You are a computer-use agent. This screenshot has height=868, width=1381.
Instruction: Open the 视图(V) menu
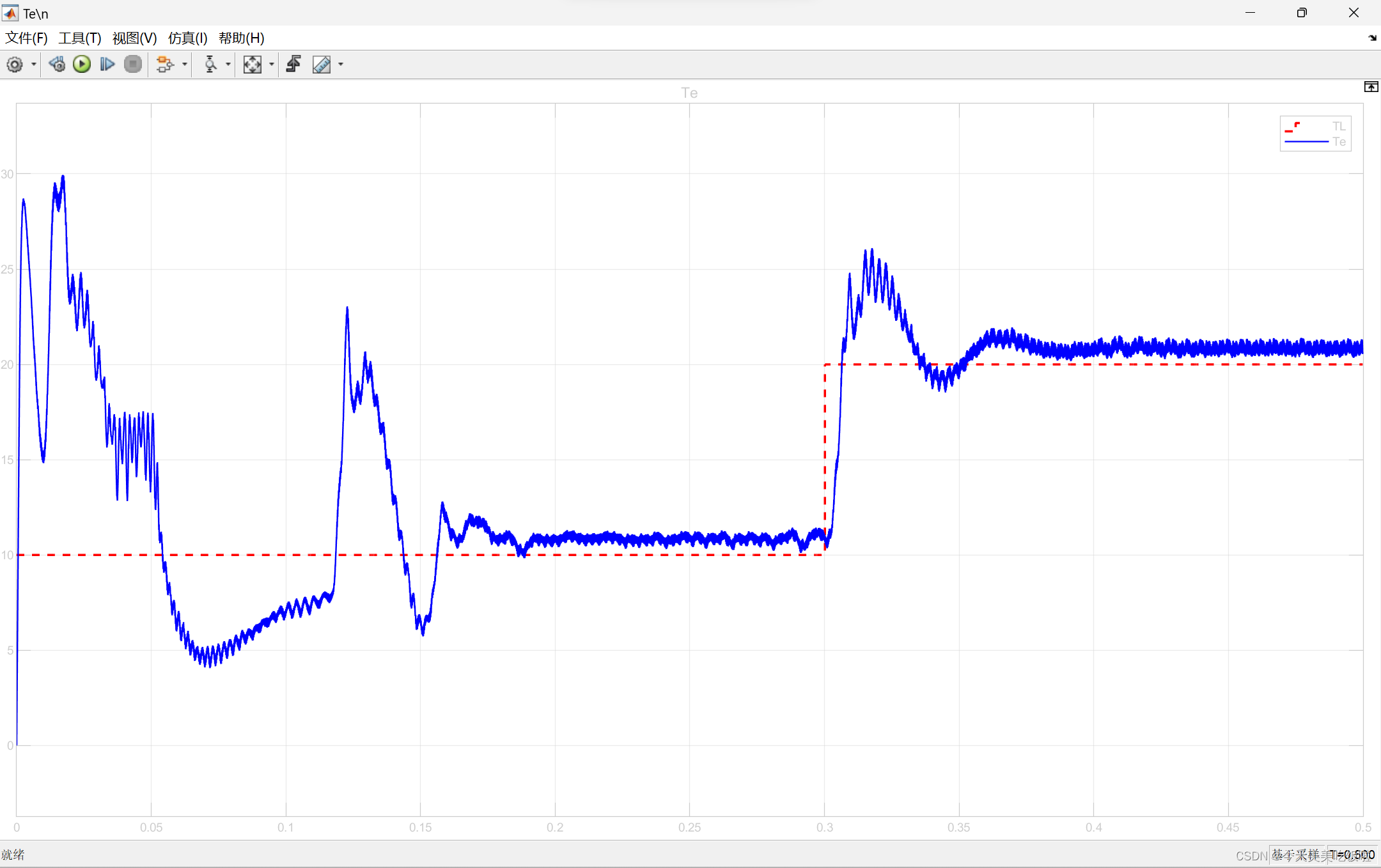pos(134,38)
